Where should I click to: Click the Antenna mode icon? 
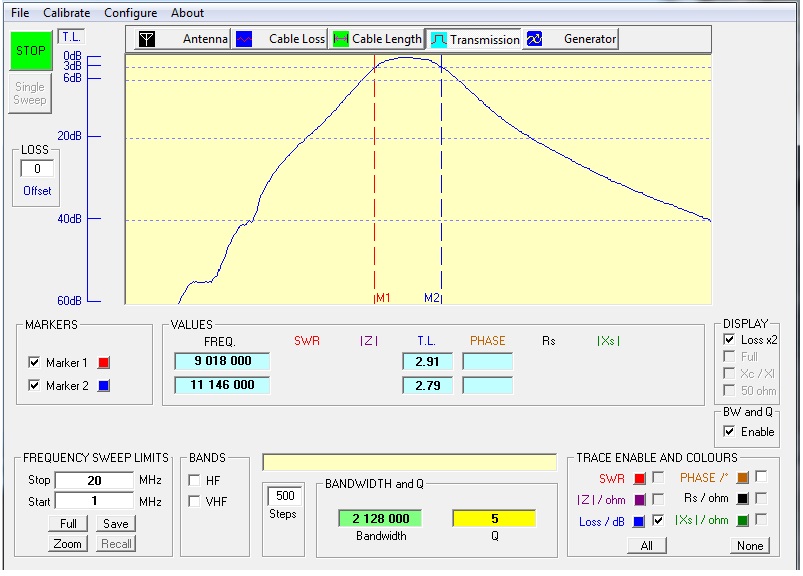(x=147, y=39)
